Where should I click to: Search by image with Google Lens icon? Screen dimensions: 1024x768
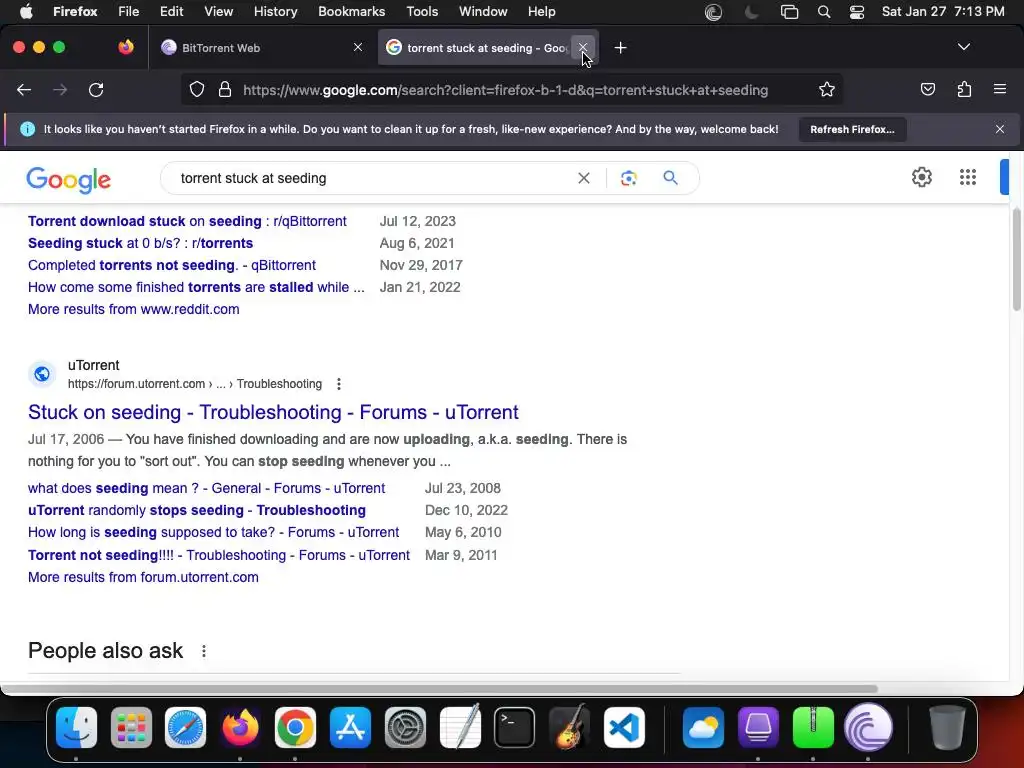pos(628,178)
